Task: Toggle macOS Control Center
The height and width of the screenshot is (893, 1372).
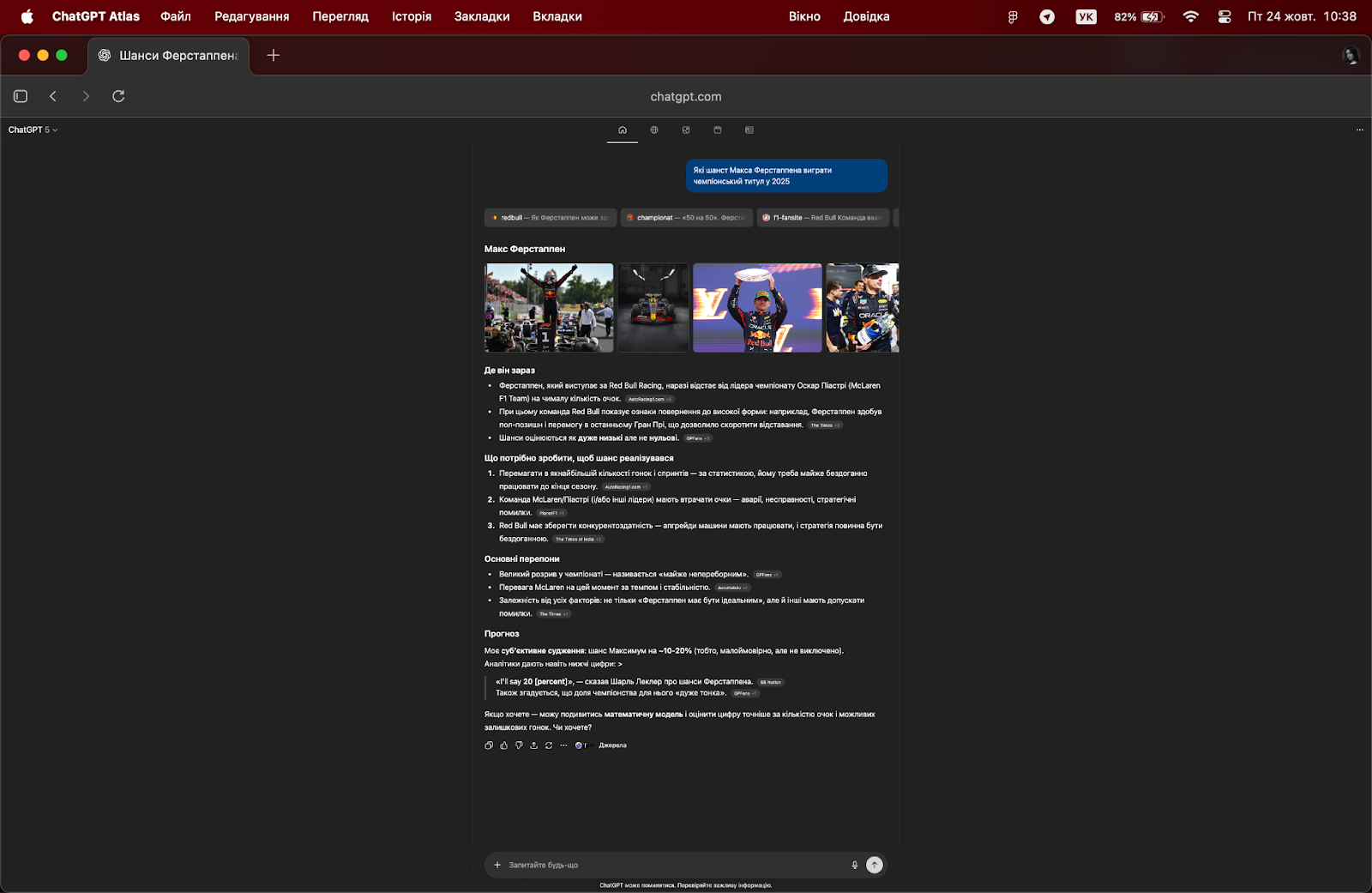Action: click(1225, 16)
